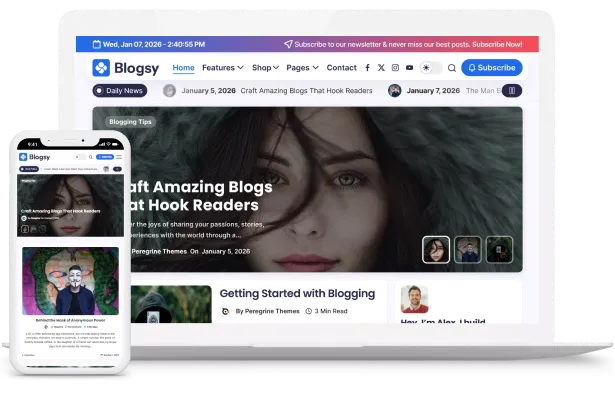Screen dimensions: 615x403
Task: Expand the Features dropdown menu
Action: click(222, 68)
